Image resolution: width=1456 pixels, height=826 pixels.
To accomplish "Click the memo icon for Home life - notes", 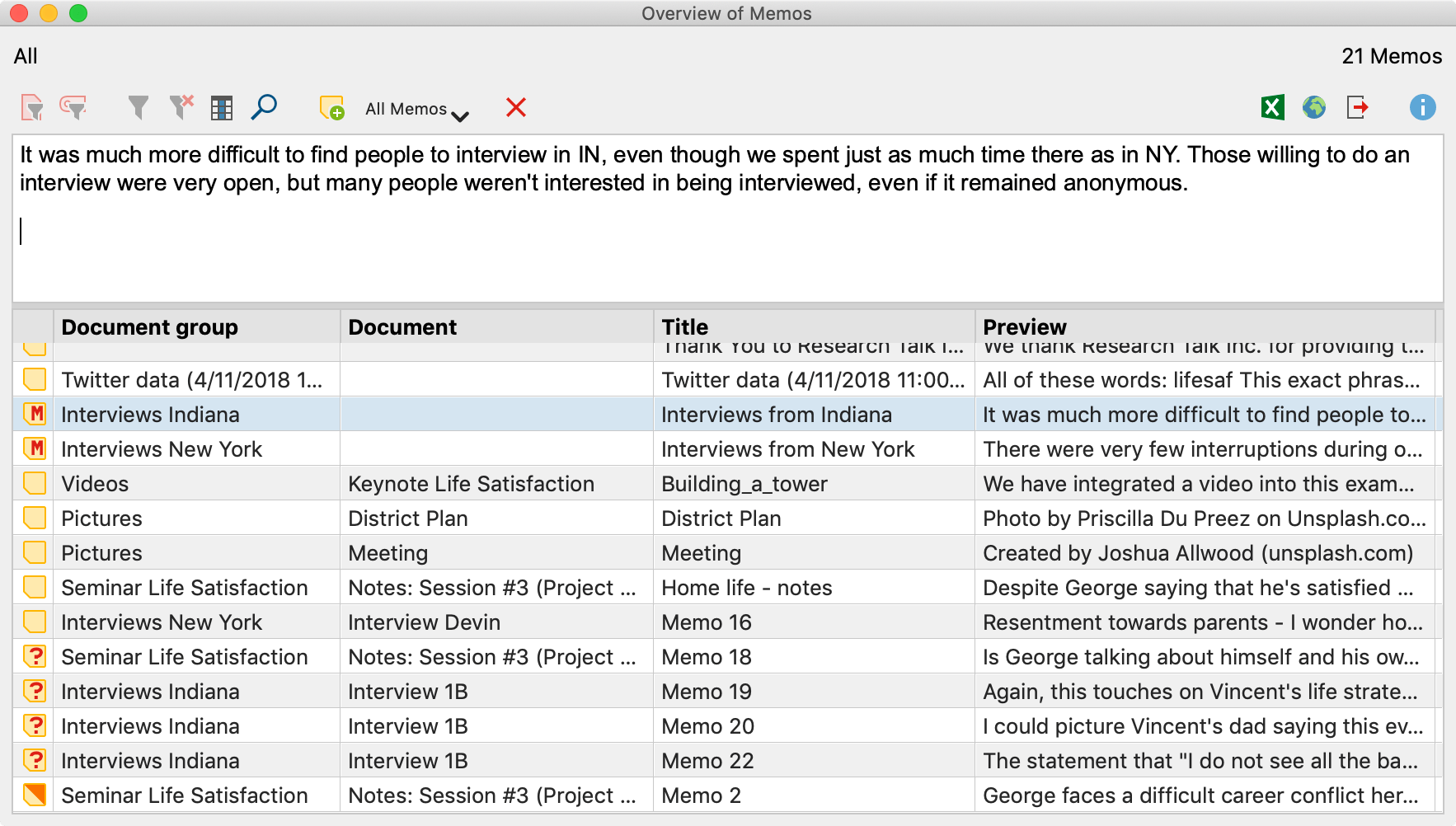I will pos(35,587).
